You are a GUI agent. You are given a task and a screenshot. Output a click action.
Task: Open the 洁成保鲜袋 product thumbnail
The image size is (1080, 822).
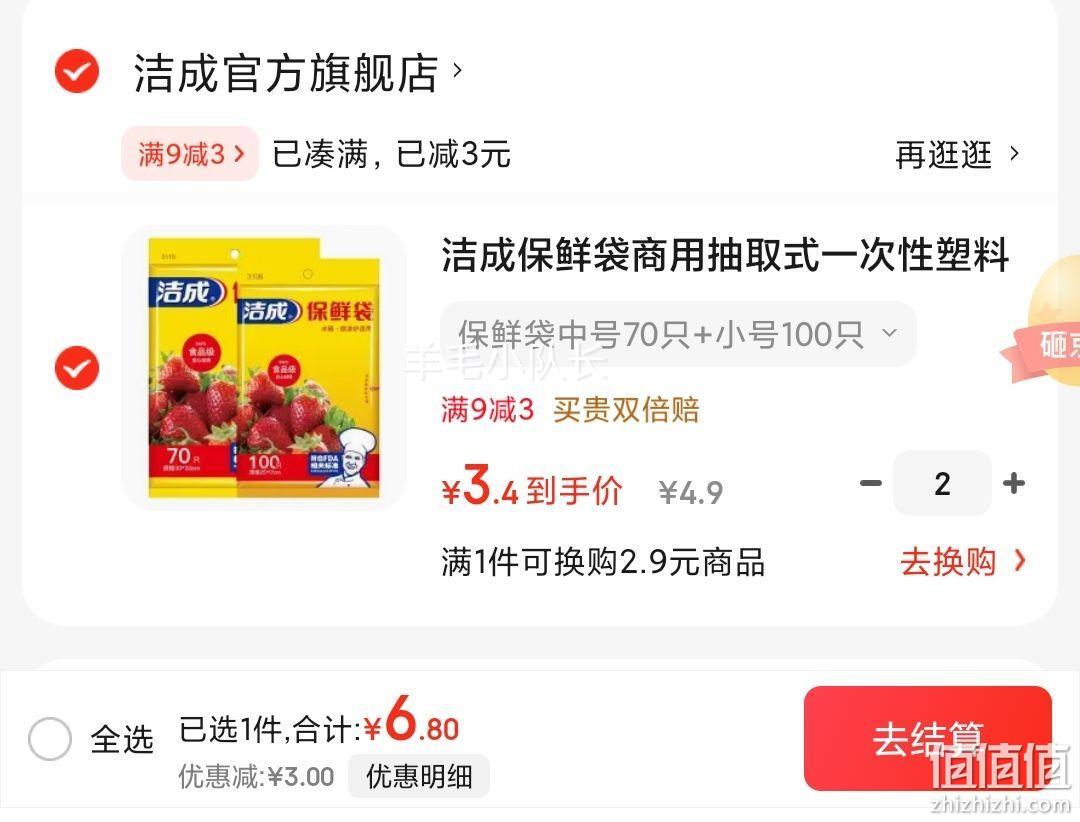pos(264,368)
